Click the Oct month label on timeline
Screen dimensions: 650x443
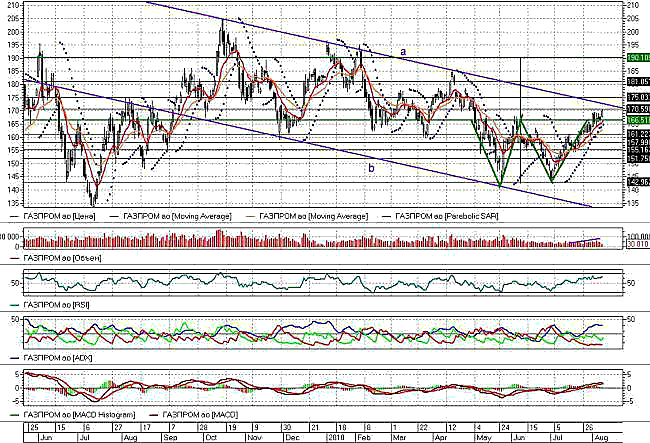(211, 438)
